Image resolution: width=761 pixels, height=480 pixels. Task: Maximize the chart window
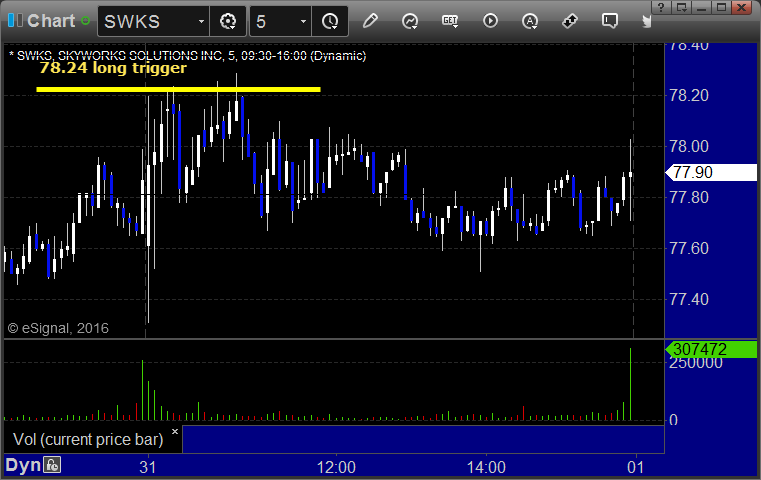[722, 7]
